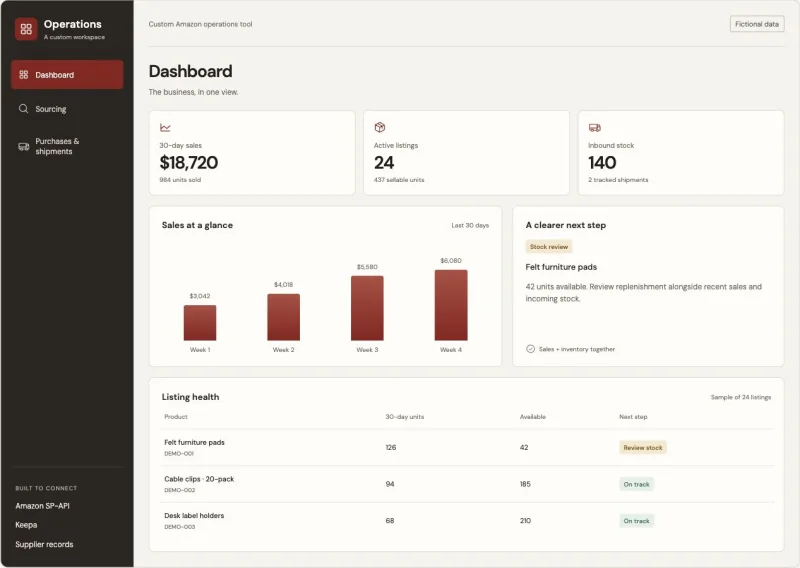This screenshot has width=800, height=568.
Task: Click the Operations logo icon
Action: pyautogui.click(x=26, y=29)
